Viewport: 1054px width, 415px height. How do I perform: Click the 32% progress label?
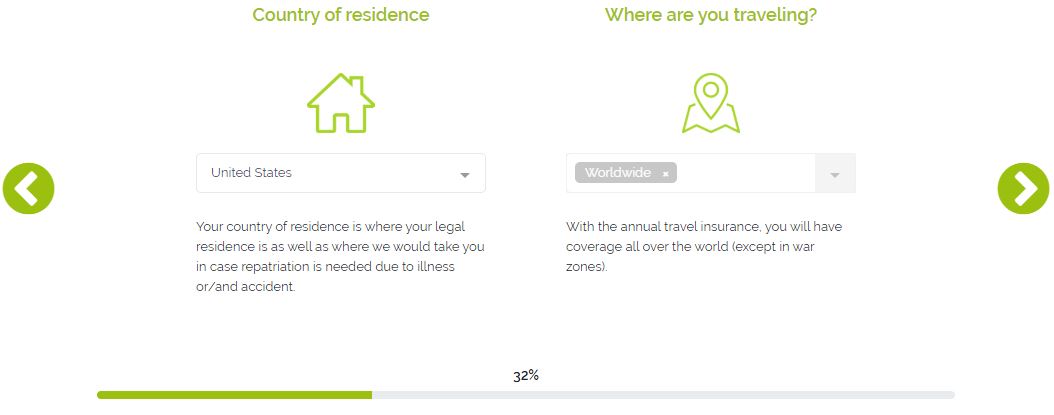526,376
